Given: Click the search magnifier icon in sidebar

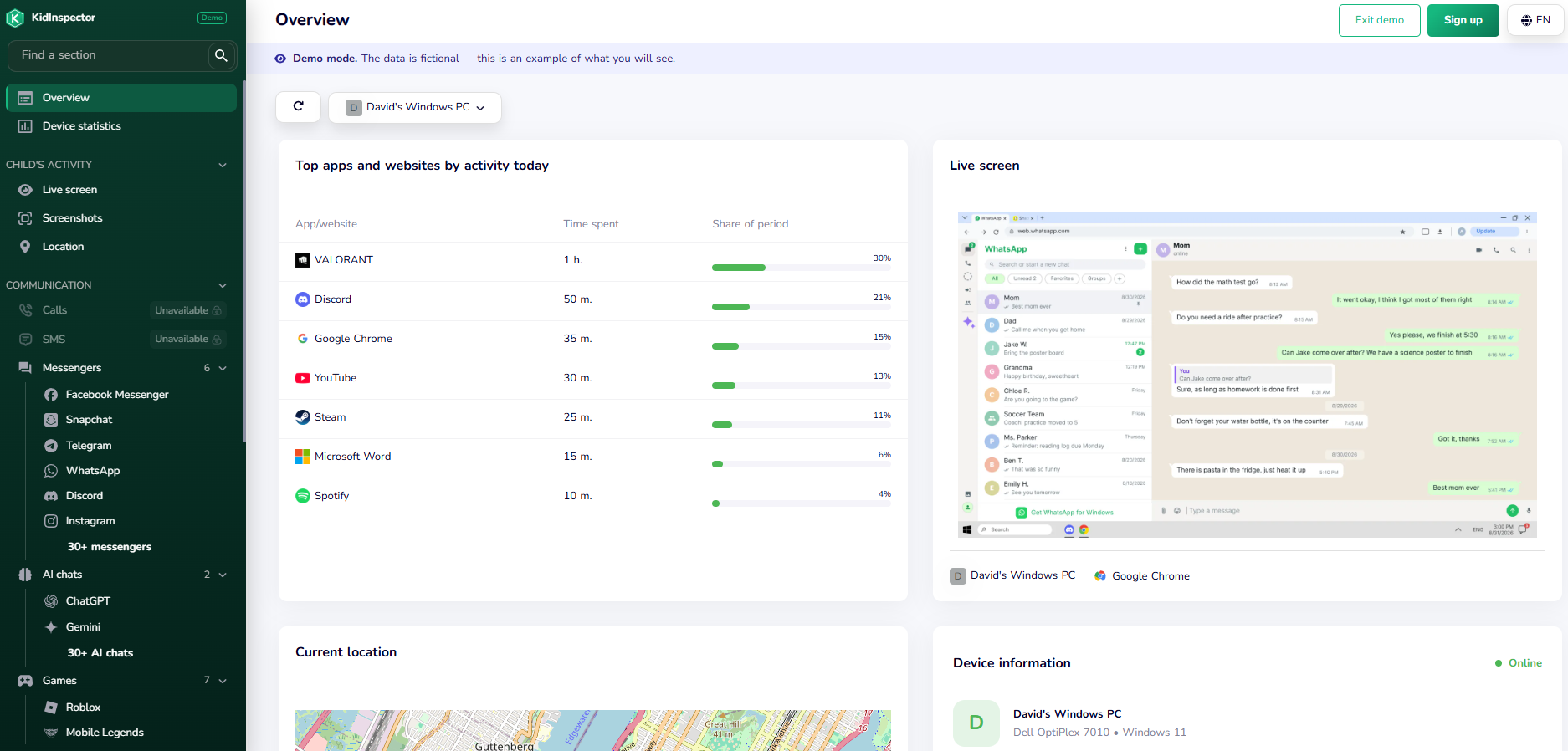Looking at the screenshot, I should click(221, 55).
